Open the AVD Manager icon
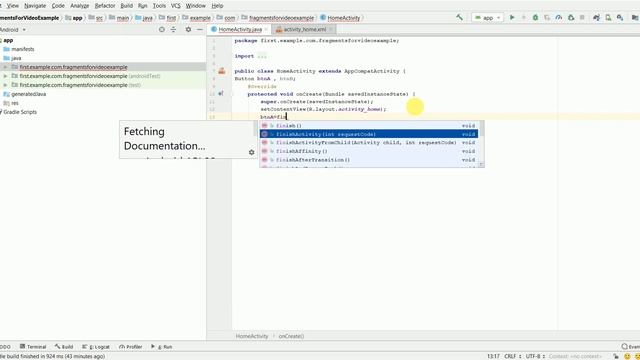This screenshot has width=640, height=360. 608,18
